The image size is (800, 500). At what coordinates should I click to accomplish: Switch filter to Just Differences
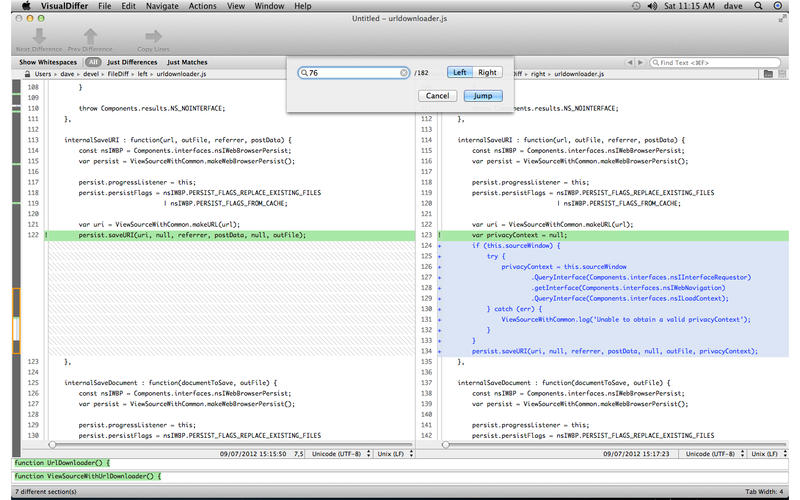tap(132, 62)
